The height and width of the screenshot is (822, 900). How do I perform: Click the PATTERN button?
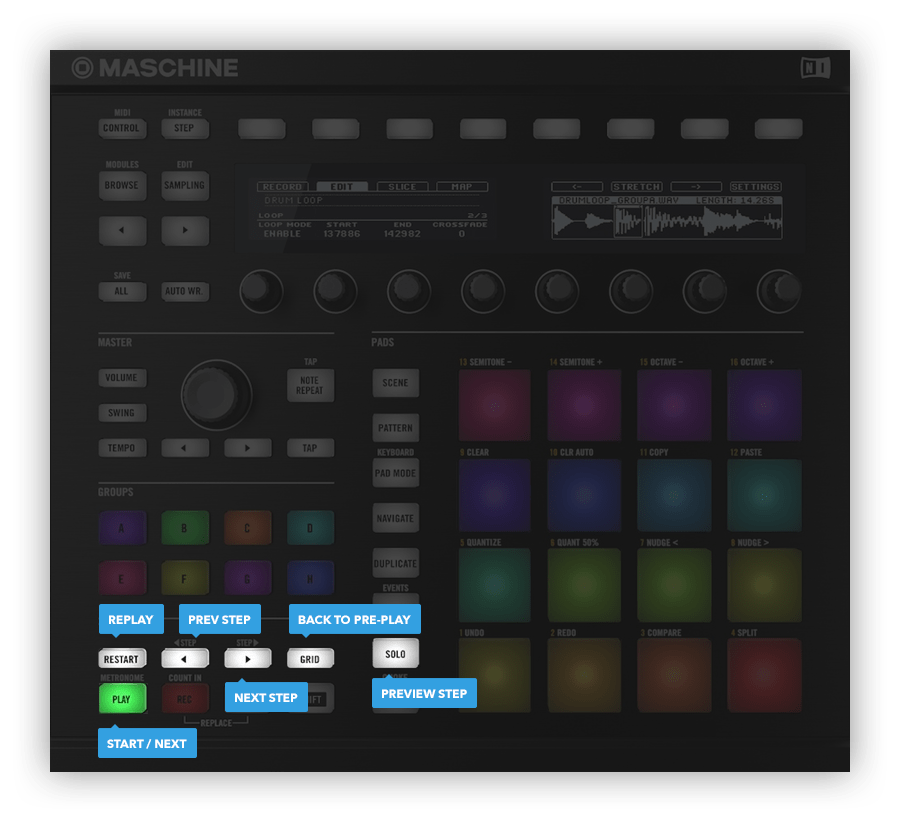(395, 428)
